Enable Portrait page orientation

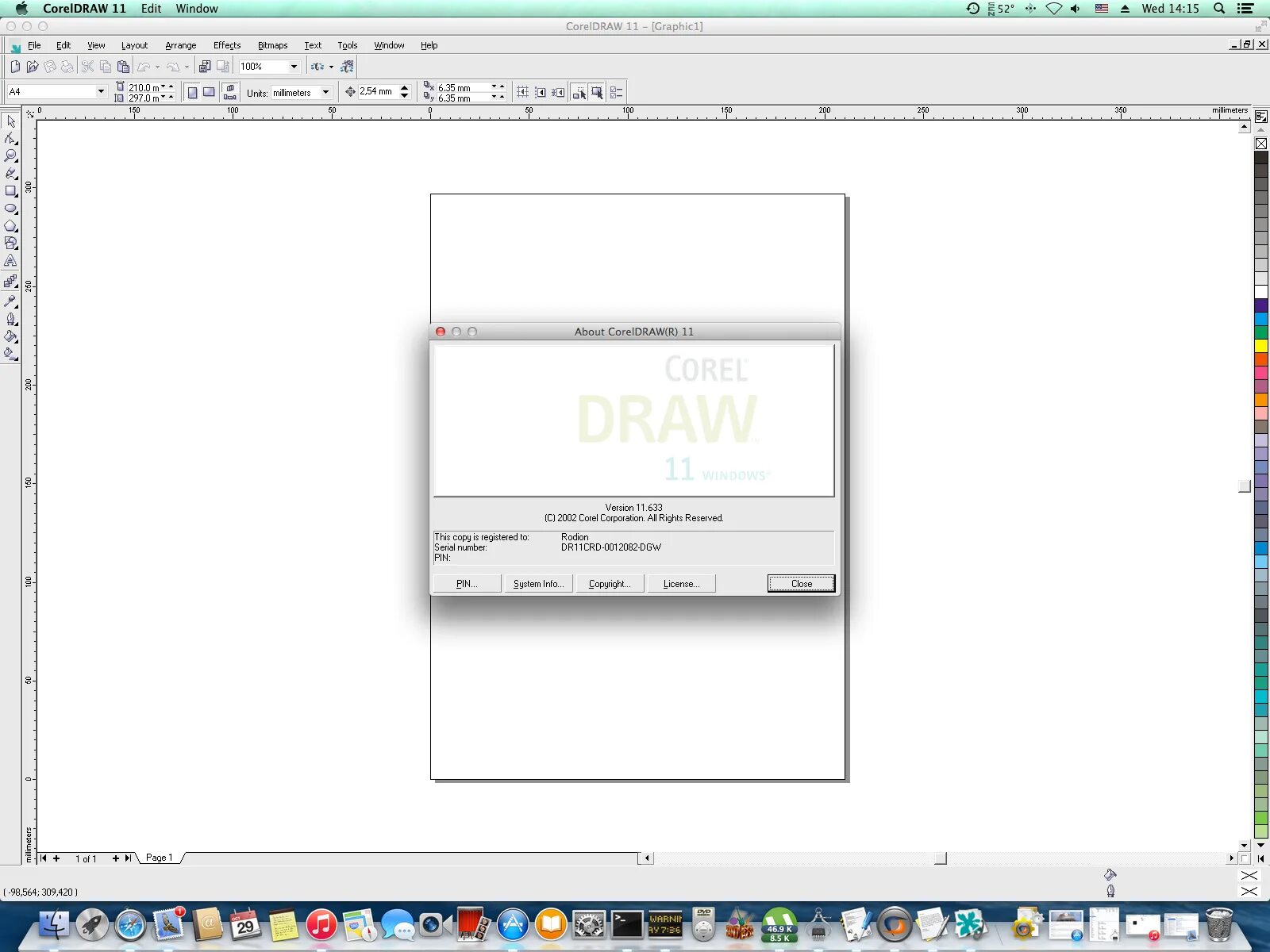coord(192,93)
